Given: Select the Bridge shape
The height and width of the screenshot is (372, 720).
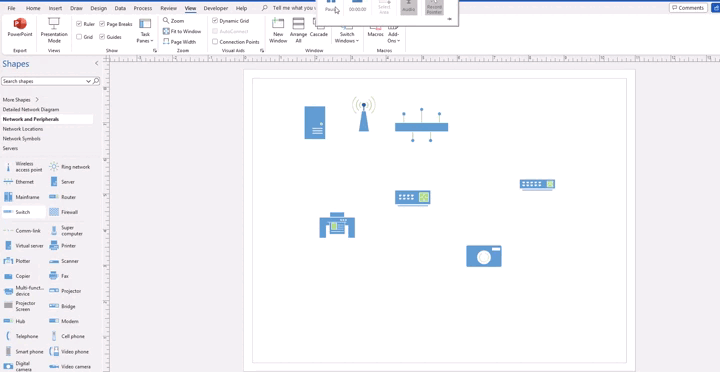Looking at the screenshot, I should point(62,306).
